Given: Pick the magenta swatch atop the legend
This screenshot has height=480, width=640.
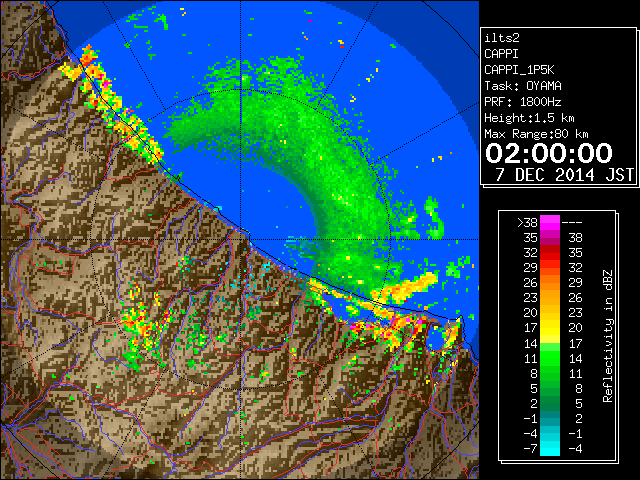Looking at the screenshot, I should coord(550,222).
